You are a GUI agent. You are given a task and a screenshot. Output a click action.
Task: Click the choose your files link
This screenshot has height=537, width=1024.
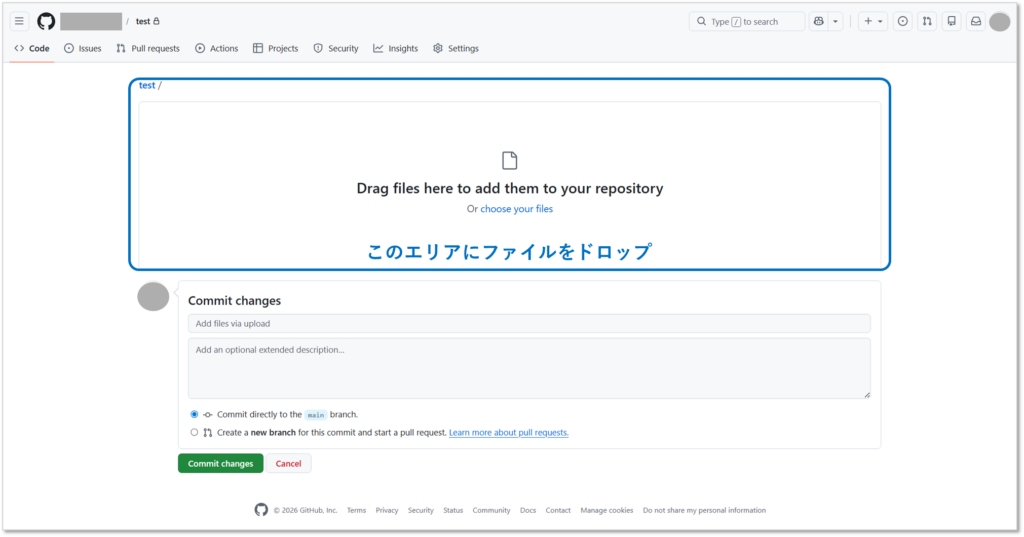coord(516,209)
